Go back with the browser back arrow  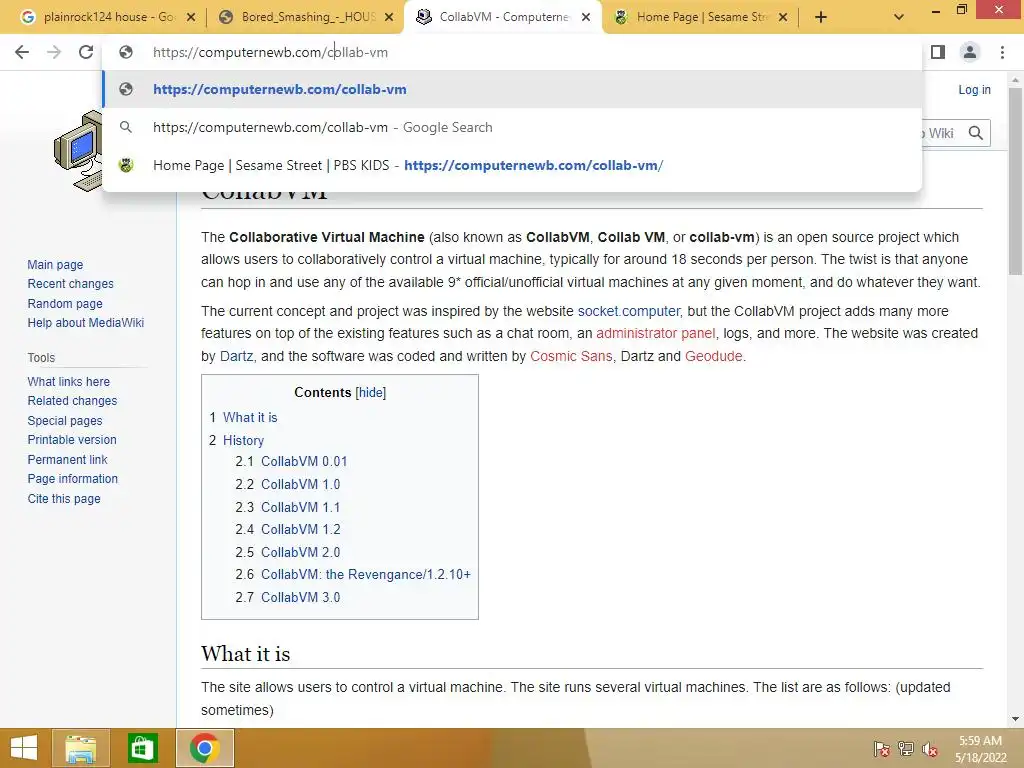tap(22, 52)
